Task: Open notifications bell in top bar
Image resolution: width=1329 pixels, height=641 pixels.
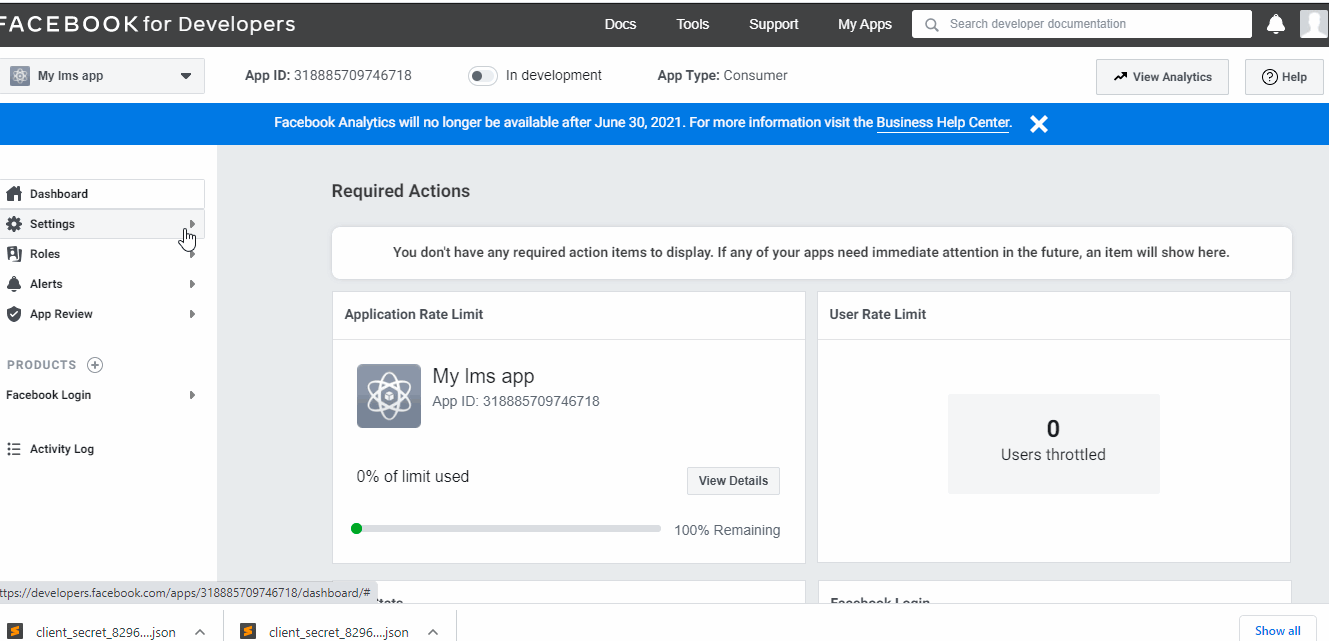Action: point(1276,24)
